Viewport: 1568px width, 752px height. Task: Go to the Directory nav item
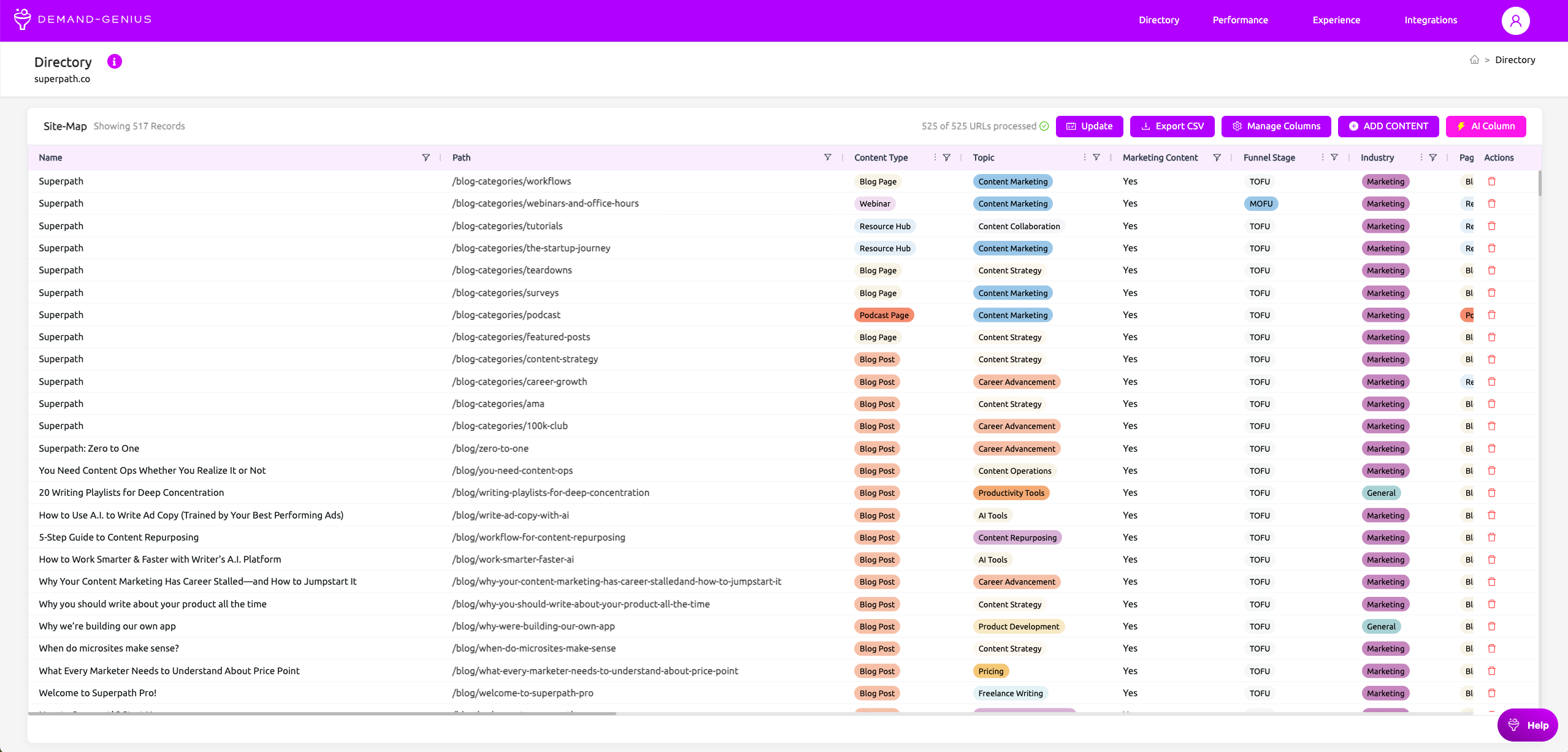pos(1159,20)
